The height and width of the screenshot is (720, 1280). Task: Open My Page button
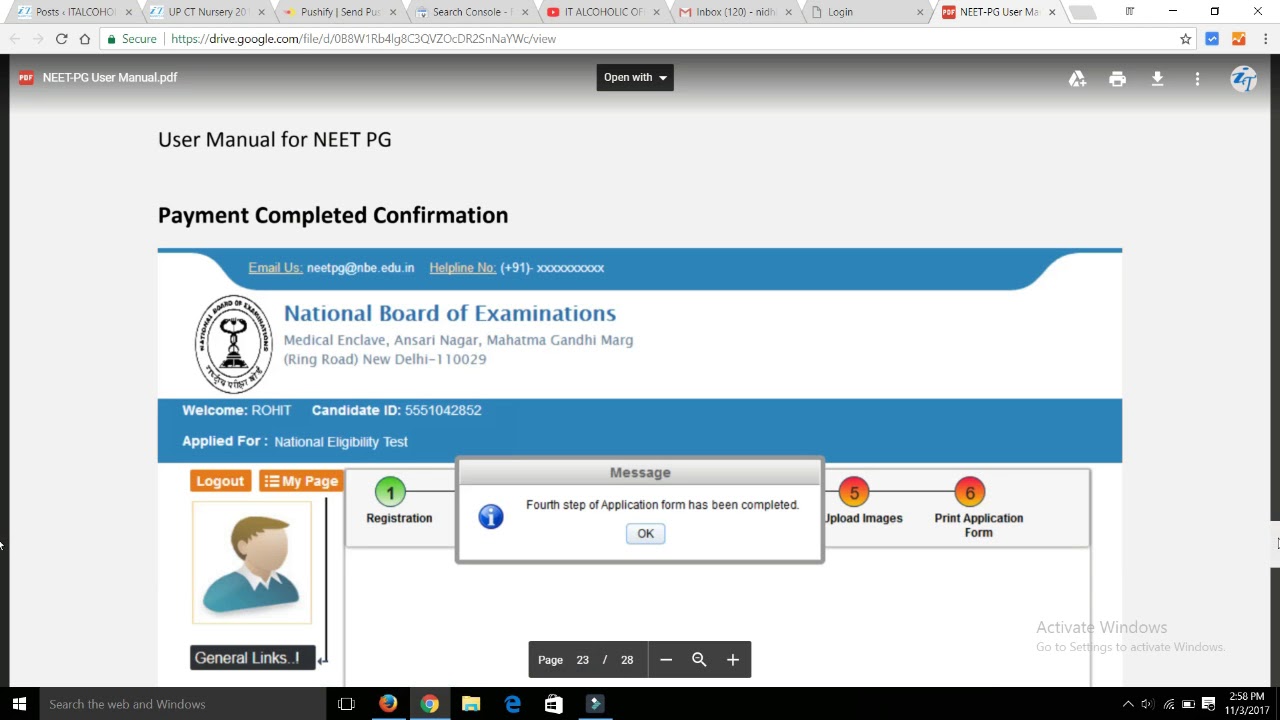(301, 481)
